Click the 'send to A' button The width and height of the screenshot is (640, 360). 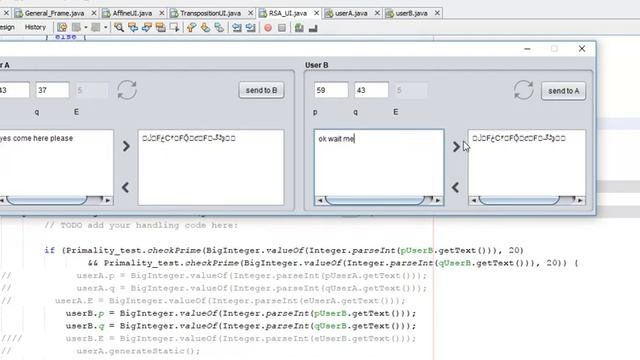click(x=564, y=91)
